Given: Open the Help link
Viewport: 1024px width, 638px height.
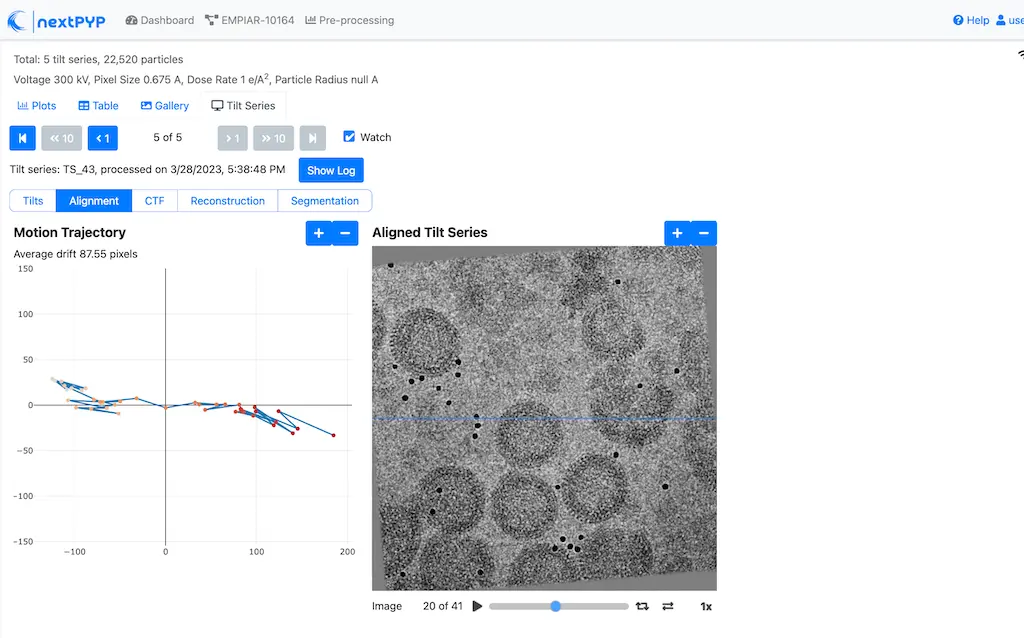Looking at the screenshot, I should (971, 20).
